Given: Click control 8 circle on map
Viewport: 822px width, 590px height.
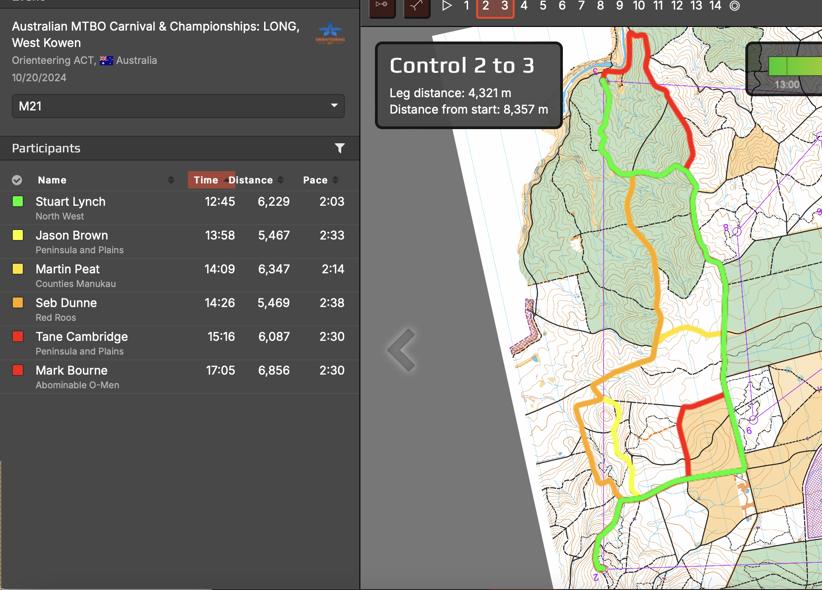Looking at the screenshot, I should (x=737, y=231).
